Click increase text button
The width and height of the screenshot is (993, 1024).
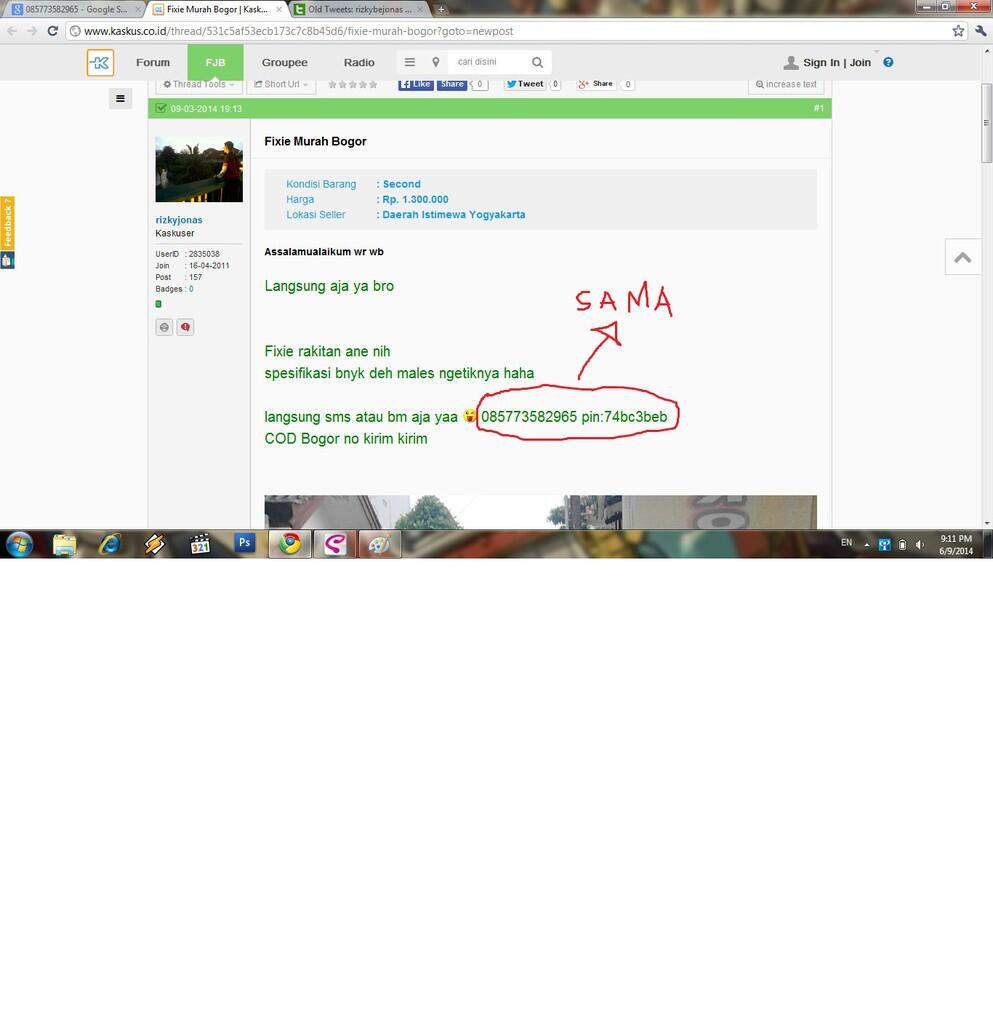pos(786,84)
